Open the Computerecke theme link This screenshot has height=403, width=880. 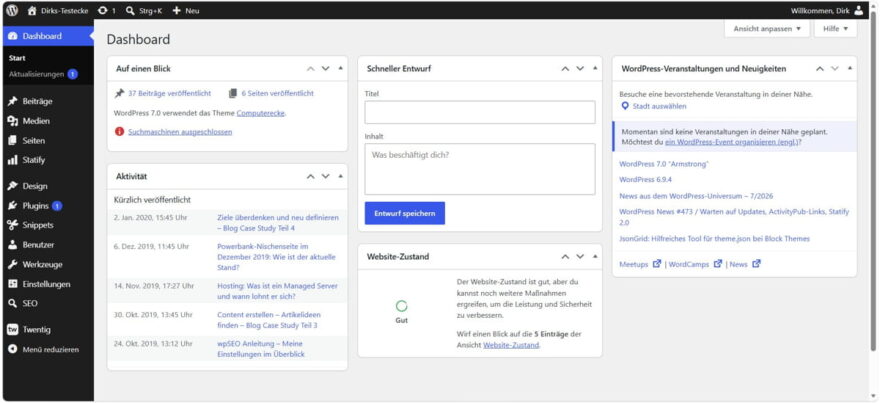click(260, 113)
